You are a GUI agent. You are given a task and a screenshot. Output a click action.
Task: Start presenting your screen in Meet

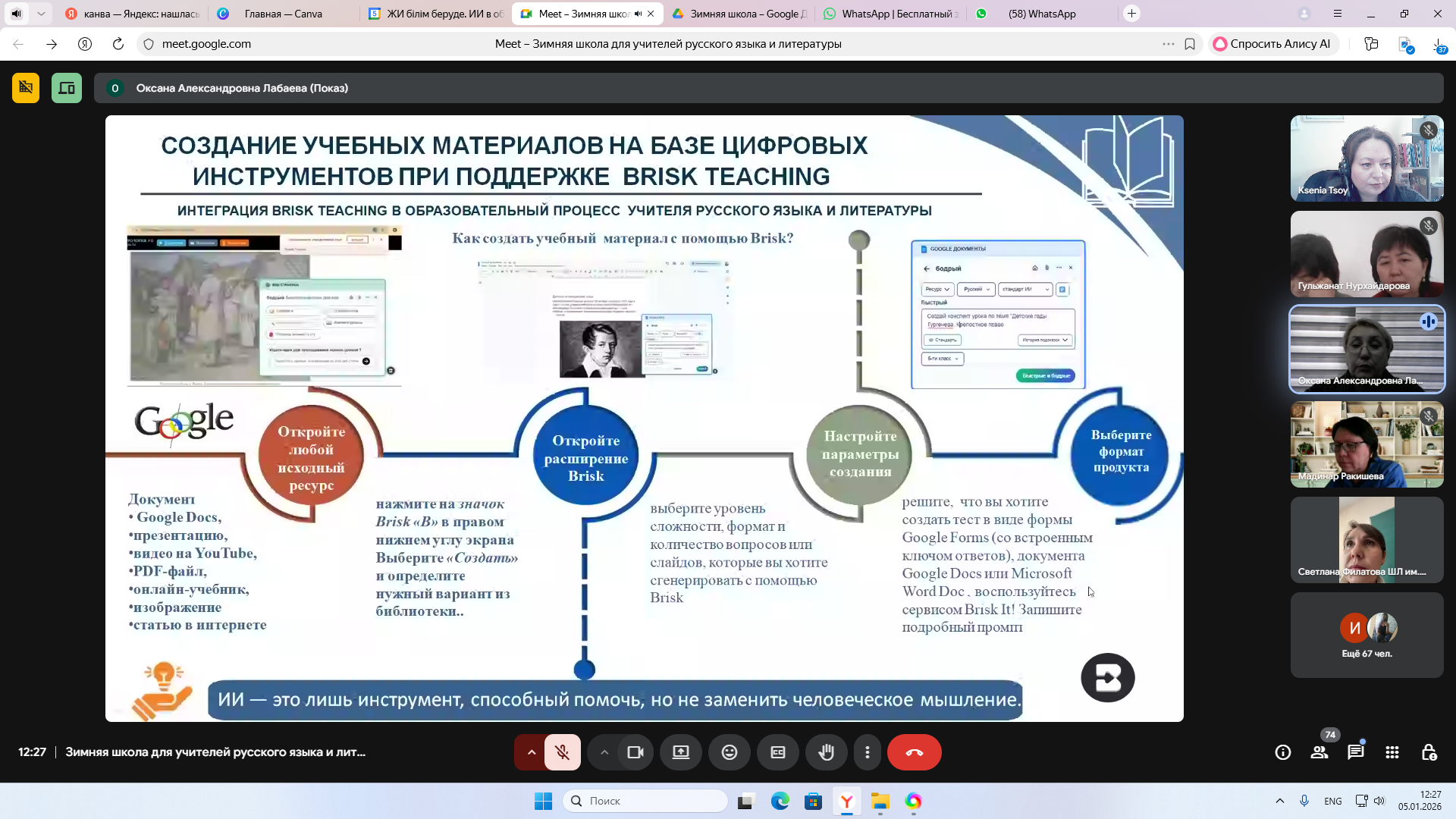[681, 752]
